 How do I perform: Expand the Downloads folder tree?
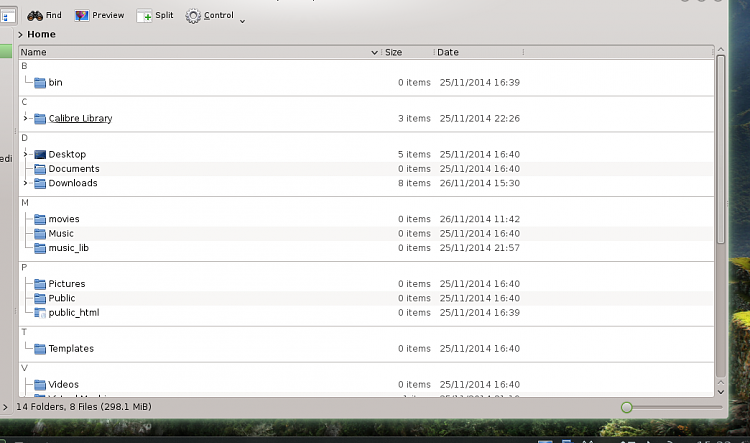click(x=25, y=183)
